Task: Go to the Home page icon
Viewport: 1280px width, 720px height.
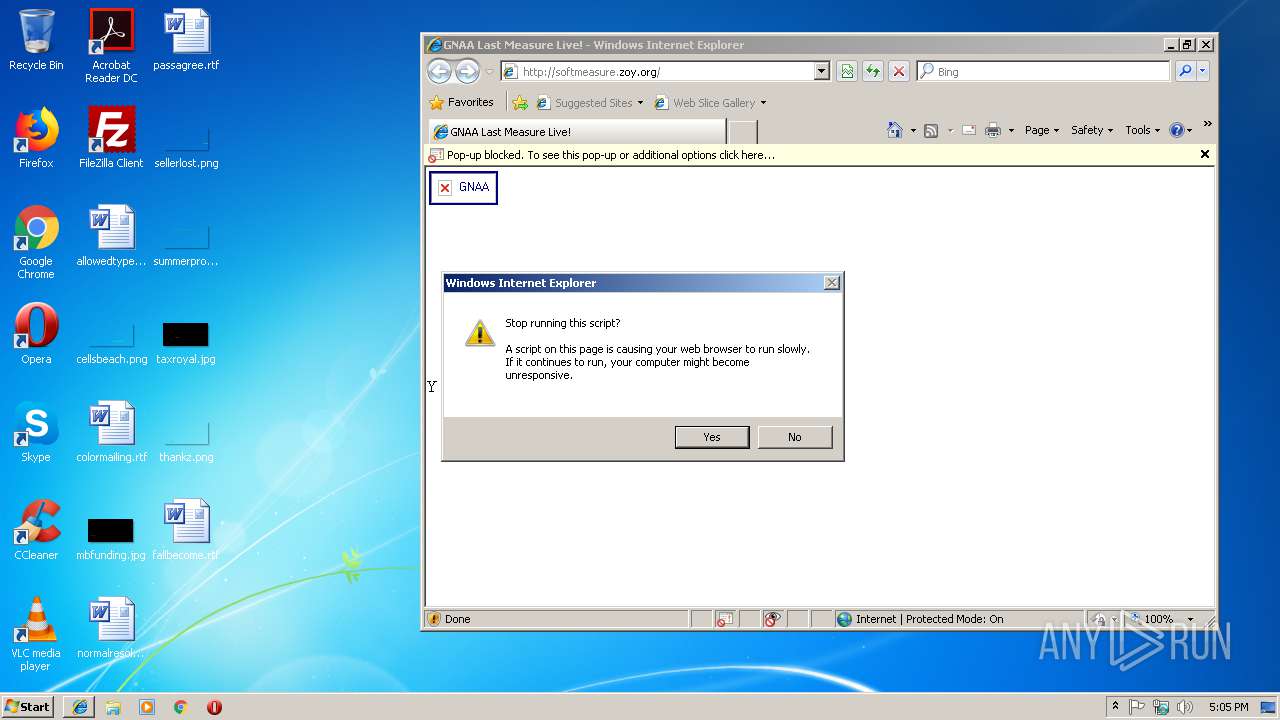Action: pyautogui.click(x=895, y=130)
